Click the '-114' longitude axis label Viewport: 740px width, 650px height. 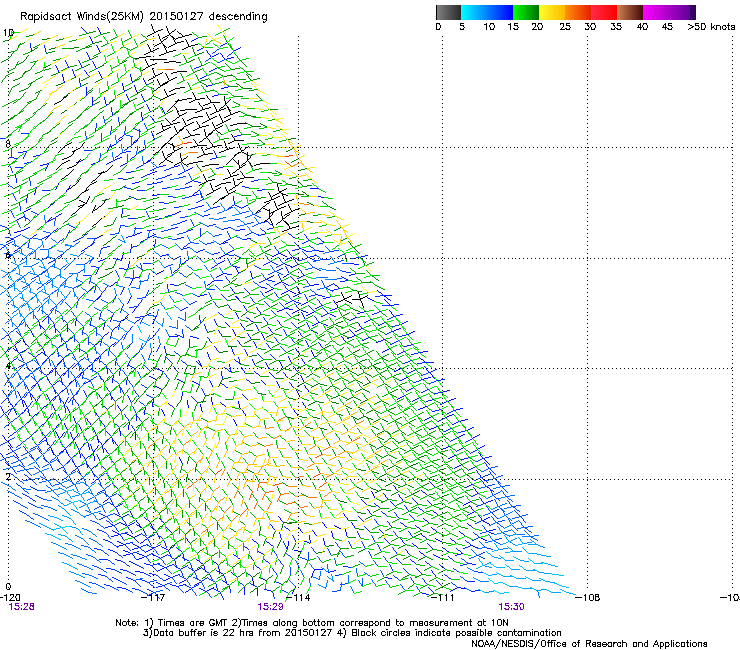pos(298,598)
